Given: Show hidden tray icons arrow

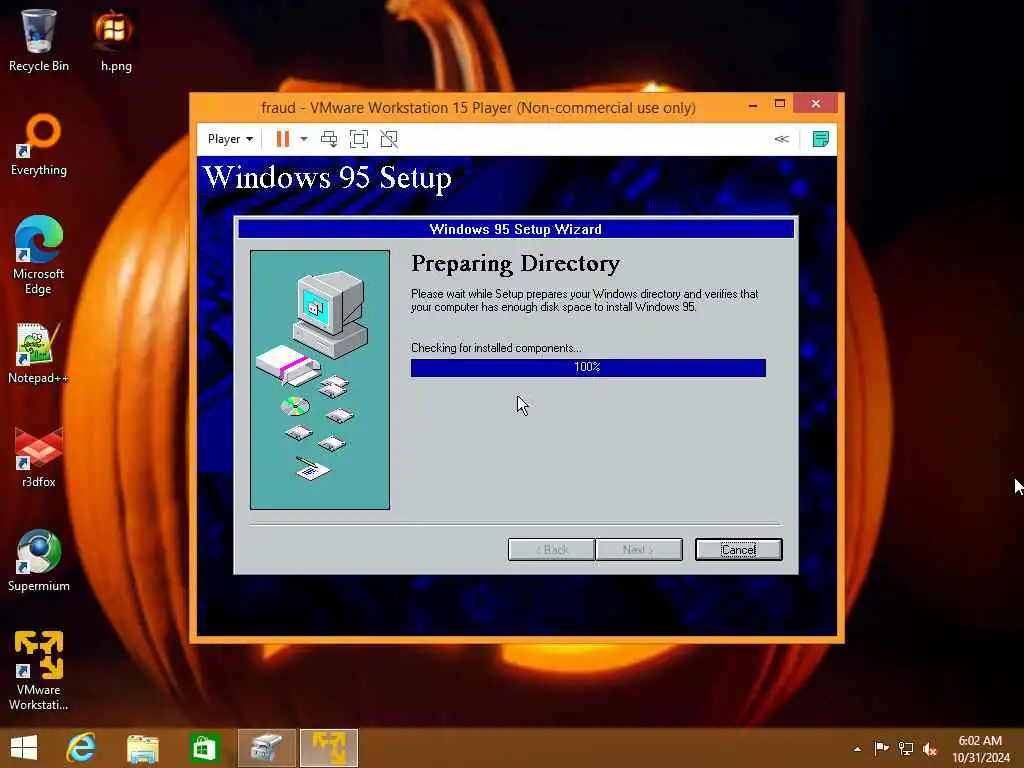Looking at the screenshot, I should (x=857, y=749).
